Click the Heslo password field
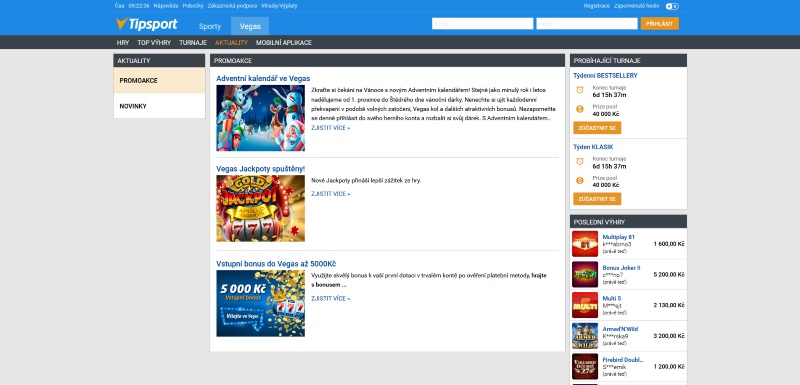800x385 pixels. pyautogui.click(x=587, y=23)
